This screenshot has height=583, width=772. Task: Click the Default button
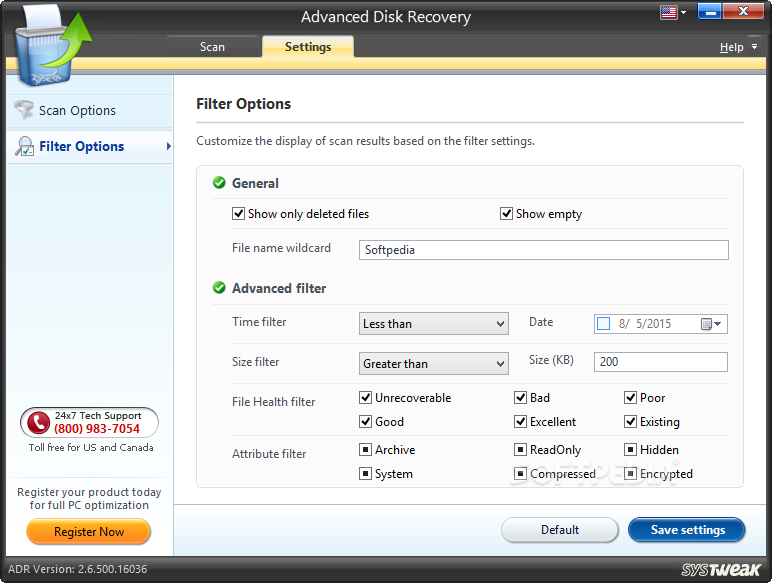click(x=560, y=530)
